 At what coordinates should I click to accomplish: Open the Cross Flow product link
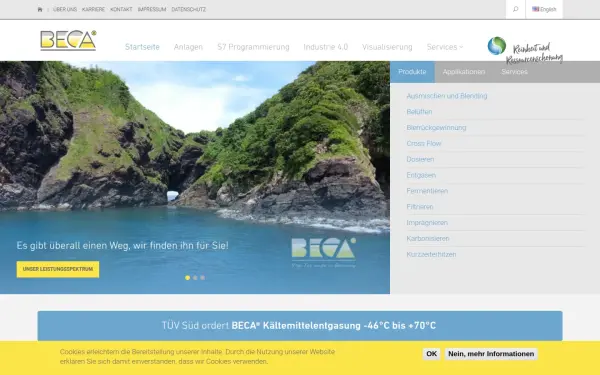424,143
